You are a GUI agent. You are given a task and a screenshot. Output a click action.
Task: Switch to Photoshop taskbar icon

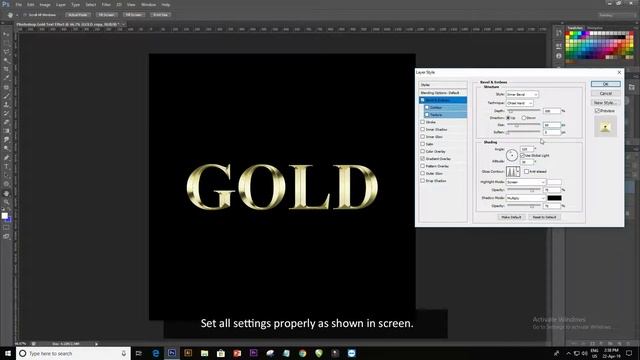[x=172, y=353]
